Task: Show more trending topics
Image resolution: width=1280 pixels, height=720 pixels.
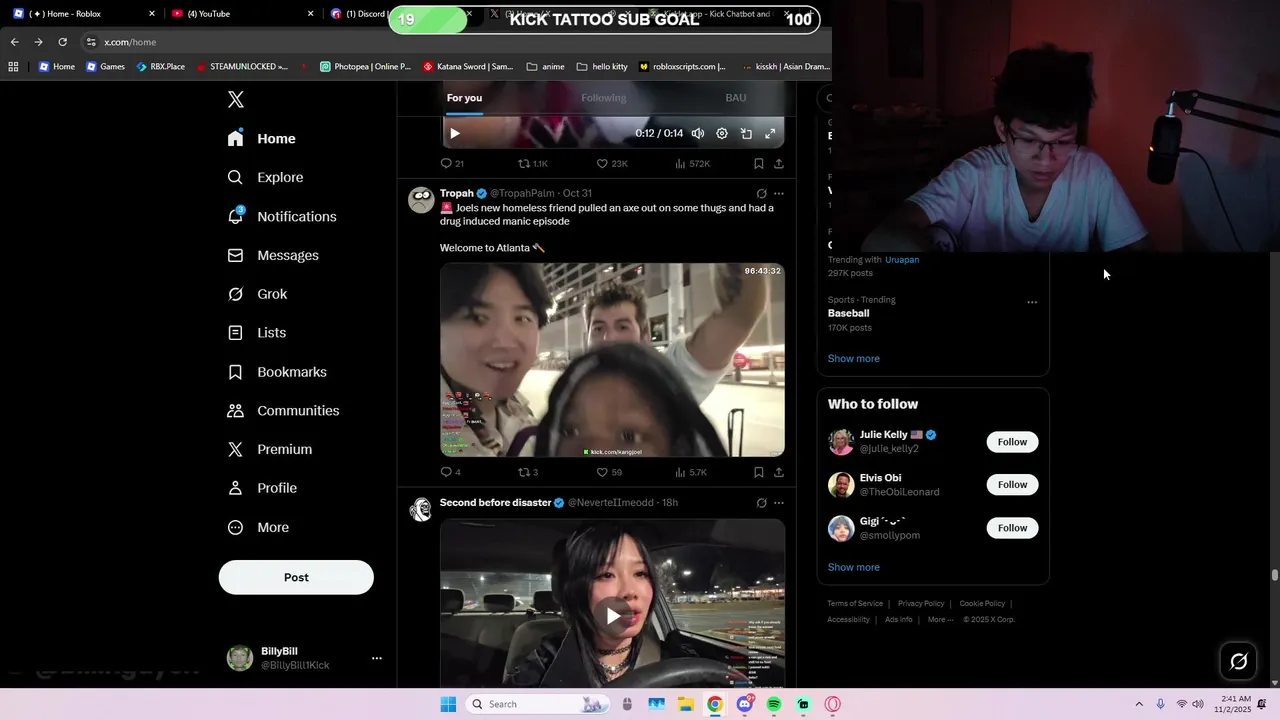Action: click(x=854, y=359)
